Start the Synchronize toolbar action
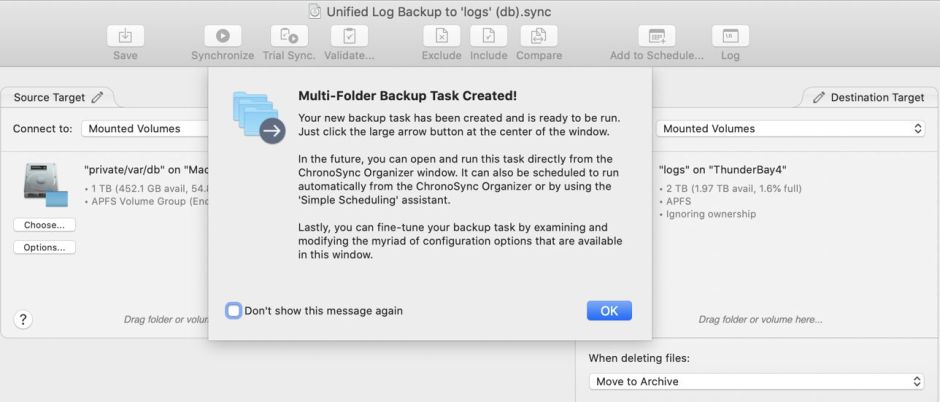This screenshot has width=940, height=402. click(222, 36)
